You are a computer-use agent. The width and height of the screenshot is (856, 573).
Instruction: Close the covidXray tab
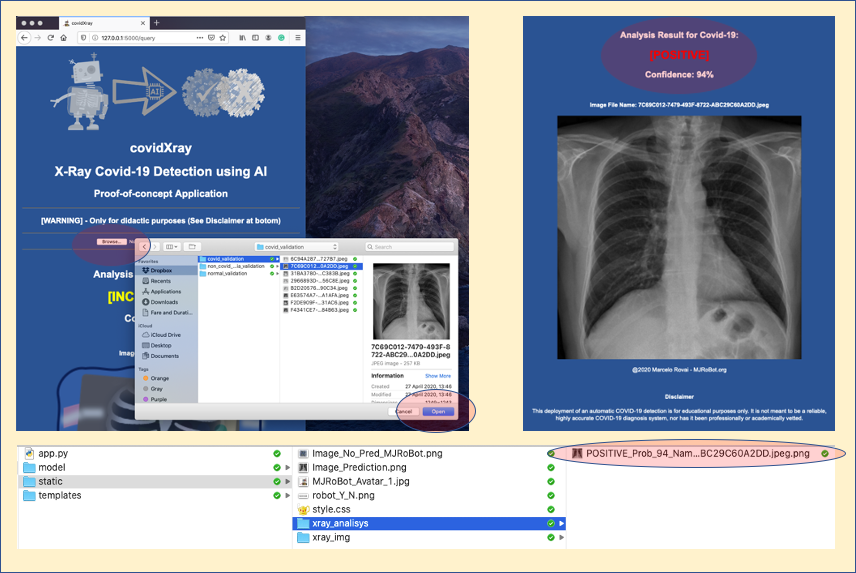coord(143,23)
